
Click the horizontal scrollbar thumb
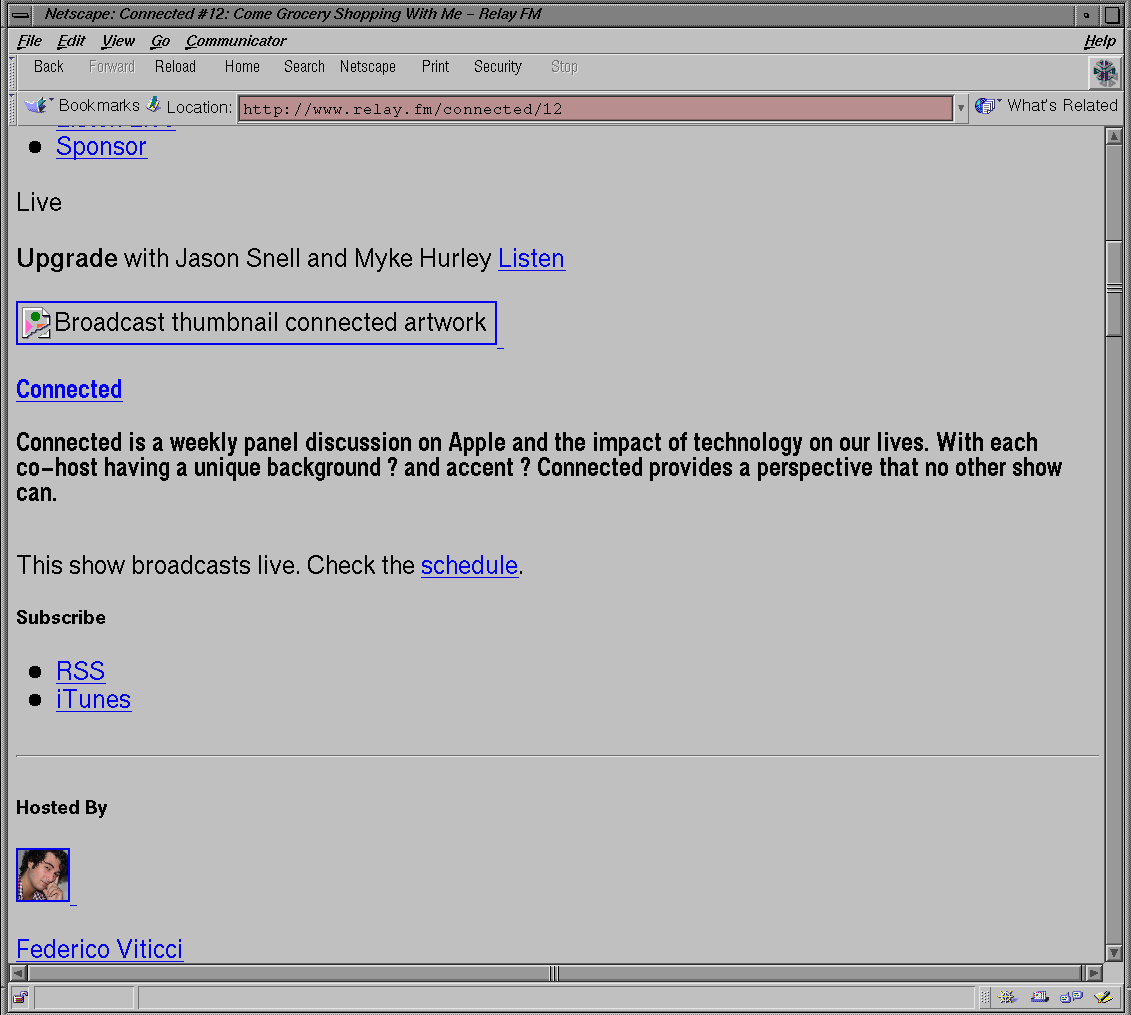click(x=554, y=973)
